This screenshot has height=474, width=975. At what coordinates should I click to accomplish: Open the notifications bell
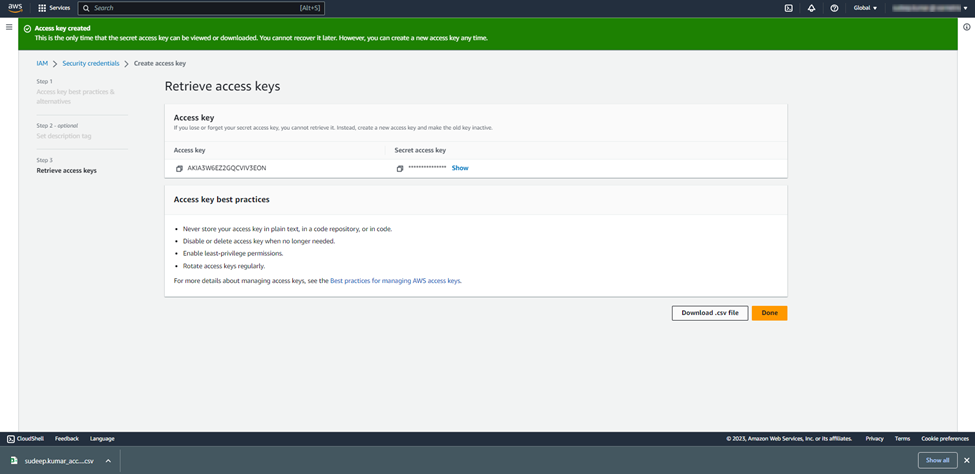click(811, 8)
